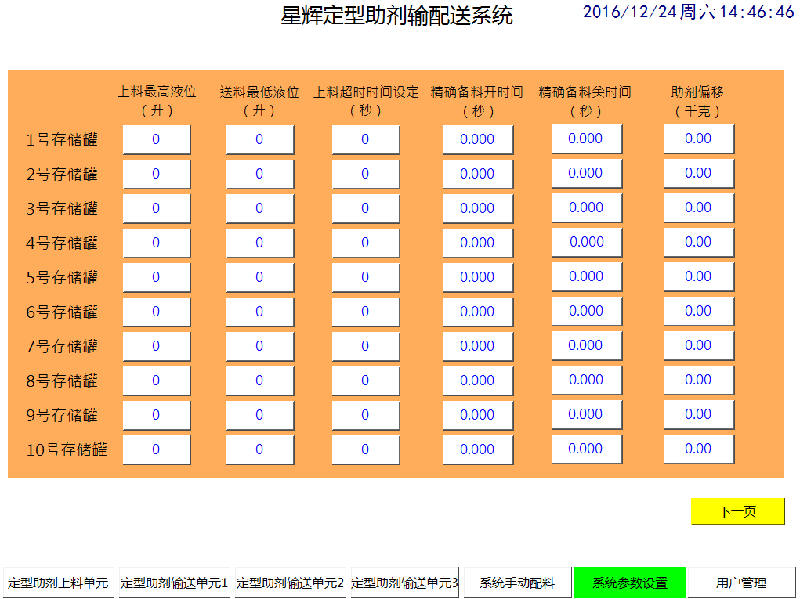Screen dimensions: 800x599
Task: Switch to 定型助剂输送单元1 tab
Action: point(175,582)
